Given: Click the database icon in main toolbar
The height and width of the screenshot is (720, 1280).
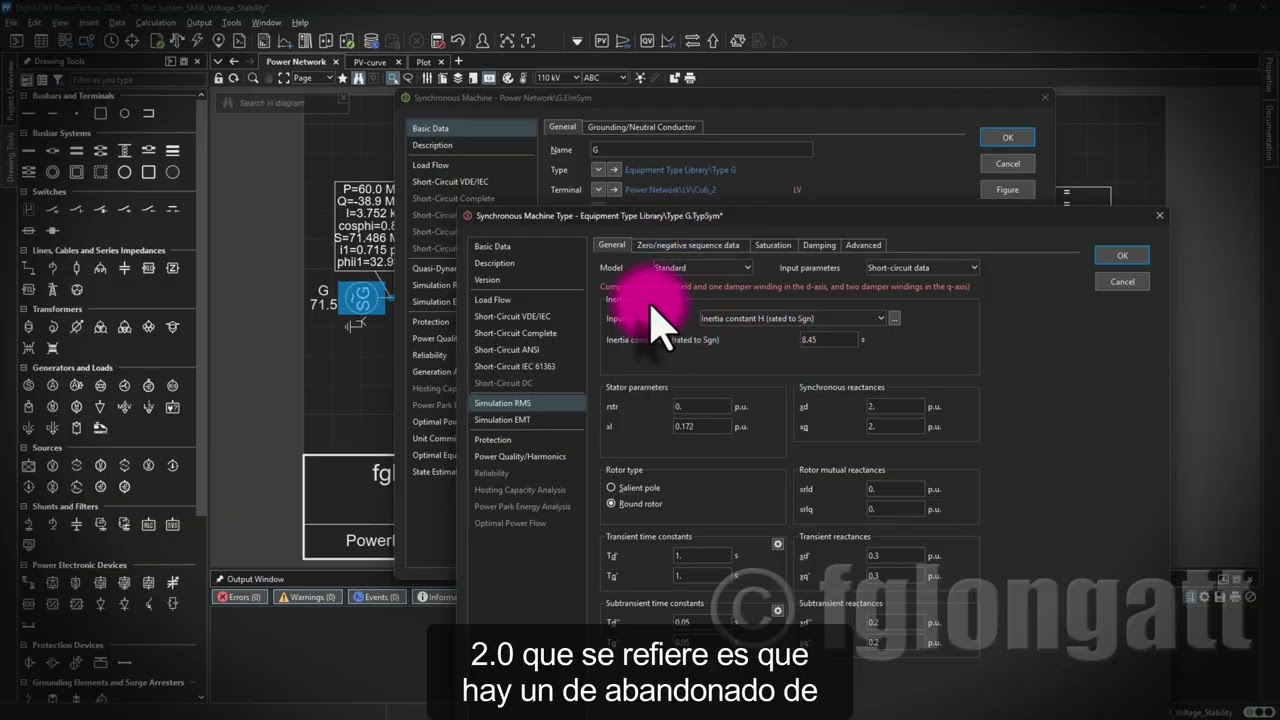Looking at the screenshot, I should (x=371, y=41).
